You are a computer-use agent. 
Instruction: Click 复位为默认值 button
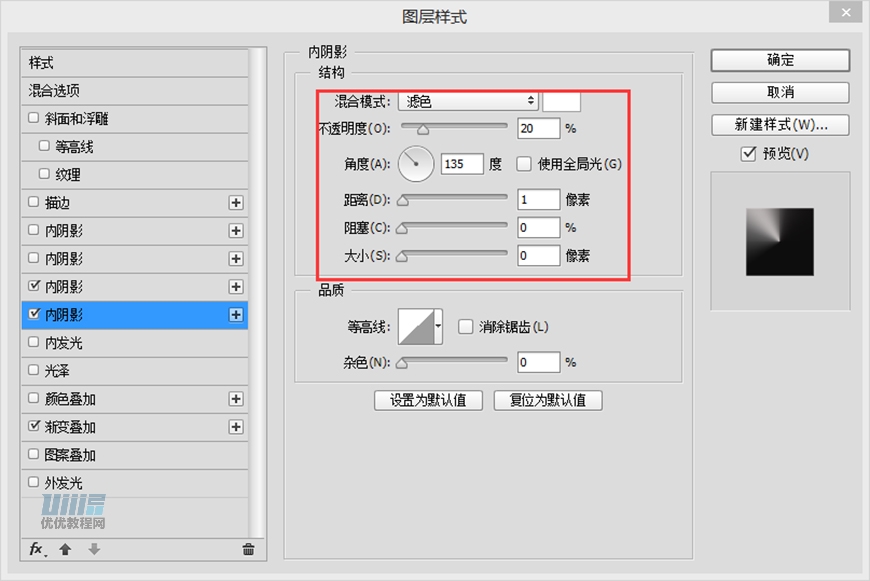pos(548,400)
